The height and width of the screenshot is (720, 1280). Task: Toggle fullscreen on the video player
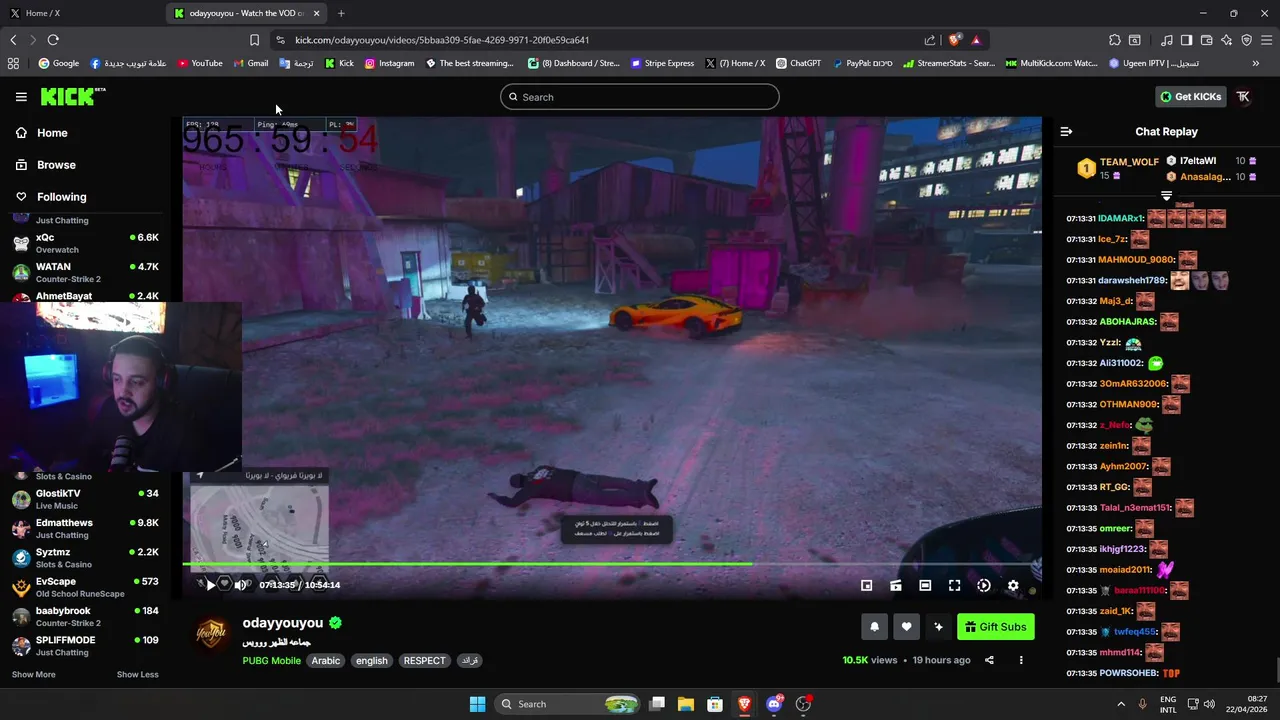(954, 586)
